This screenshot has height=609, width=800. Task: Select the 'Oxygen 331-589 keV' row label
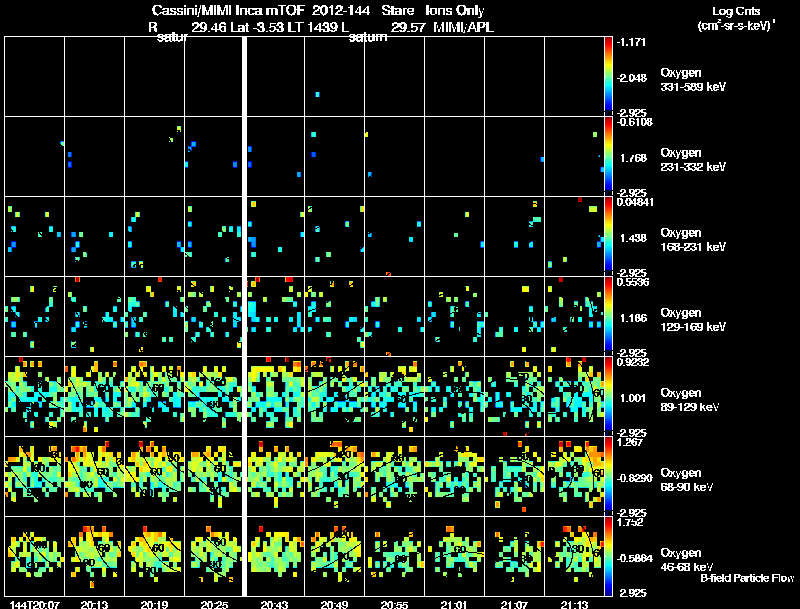coord(693,80)
